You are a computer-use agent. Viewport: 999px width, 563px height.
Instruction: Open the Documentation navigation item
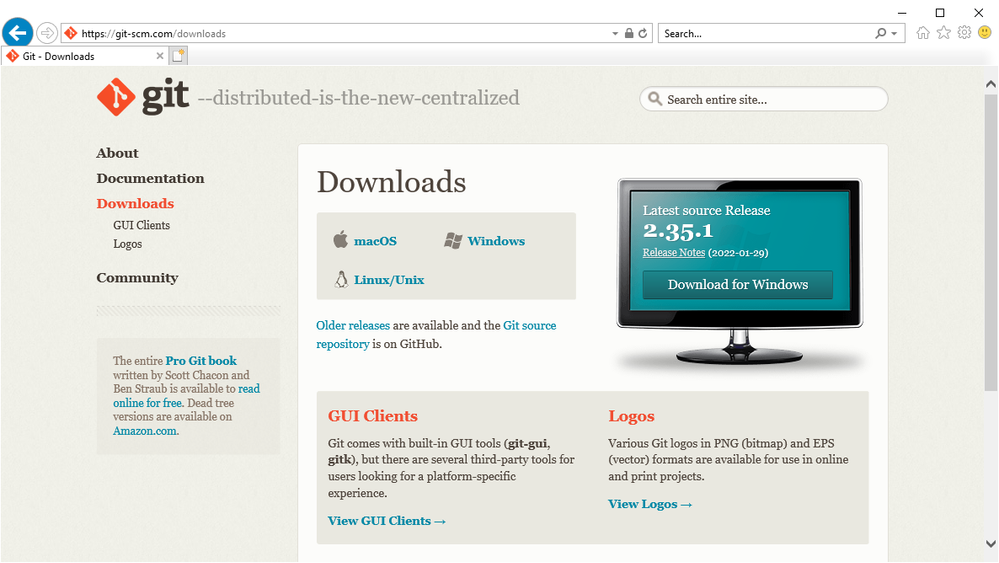point(150,178)
